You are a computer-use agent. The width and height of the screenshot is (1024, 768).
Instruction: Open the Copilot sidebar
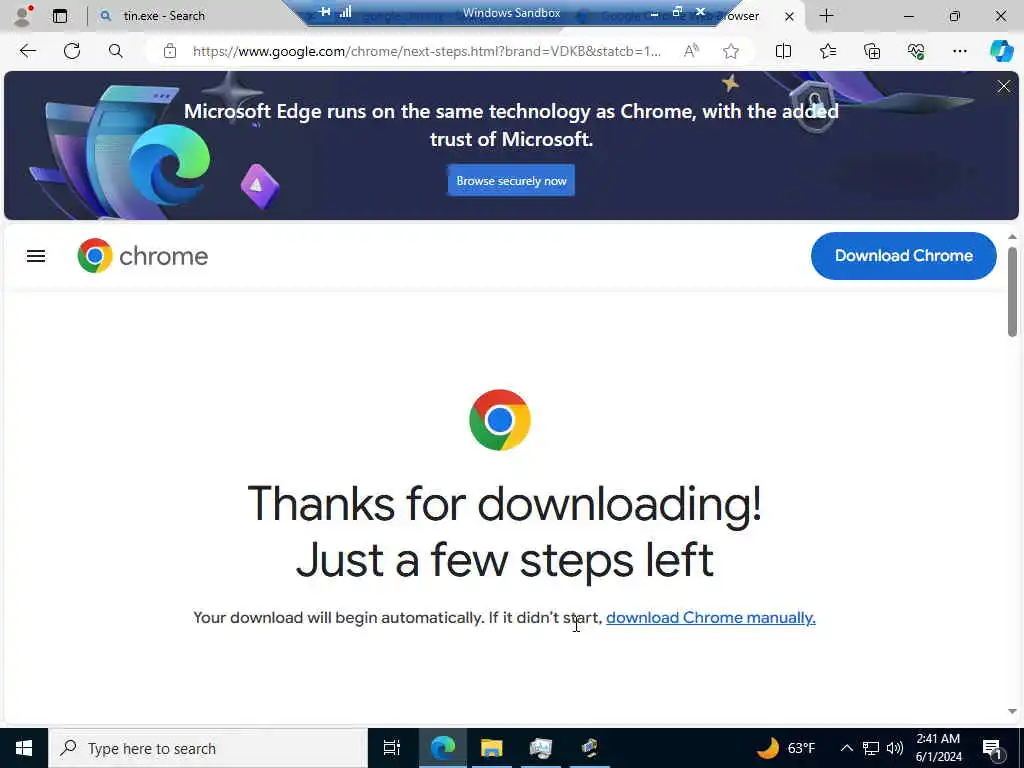pyautogui.click(x=1001, y=51)
